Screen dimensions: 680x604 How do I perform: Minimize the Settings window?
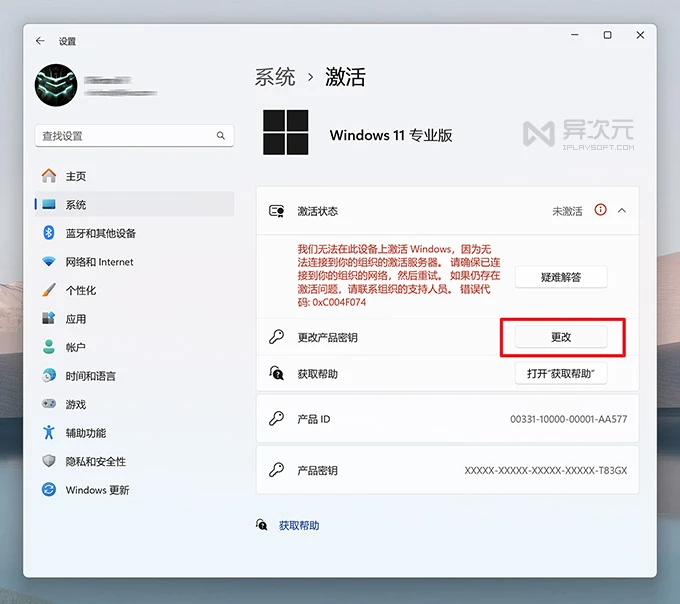(575, 35)
